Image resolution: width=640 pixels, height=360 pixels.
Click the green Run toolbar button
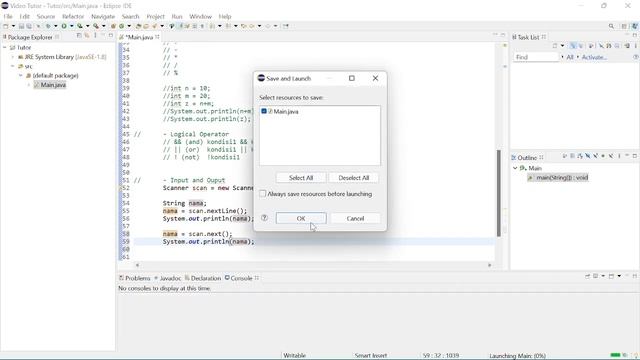(64, 26)
